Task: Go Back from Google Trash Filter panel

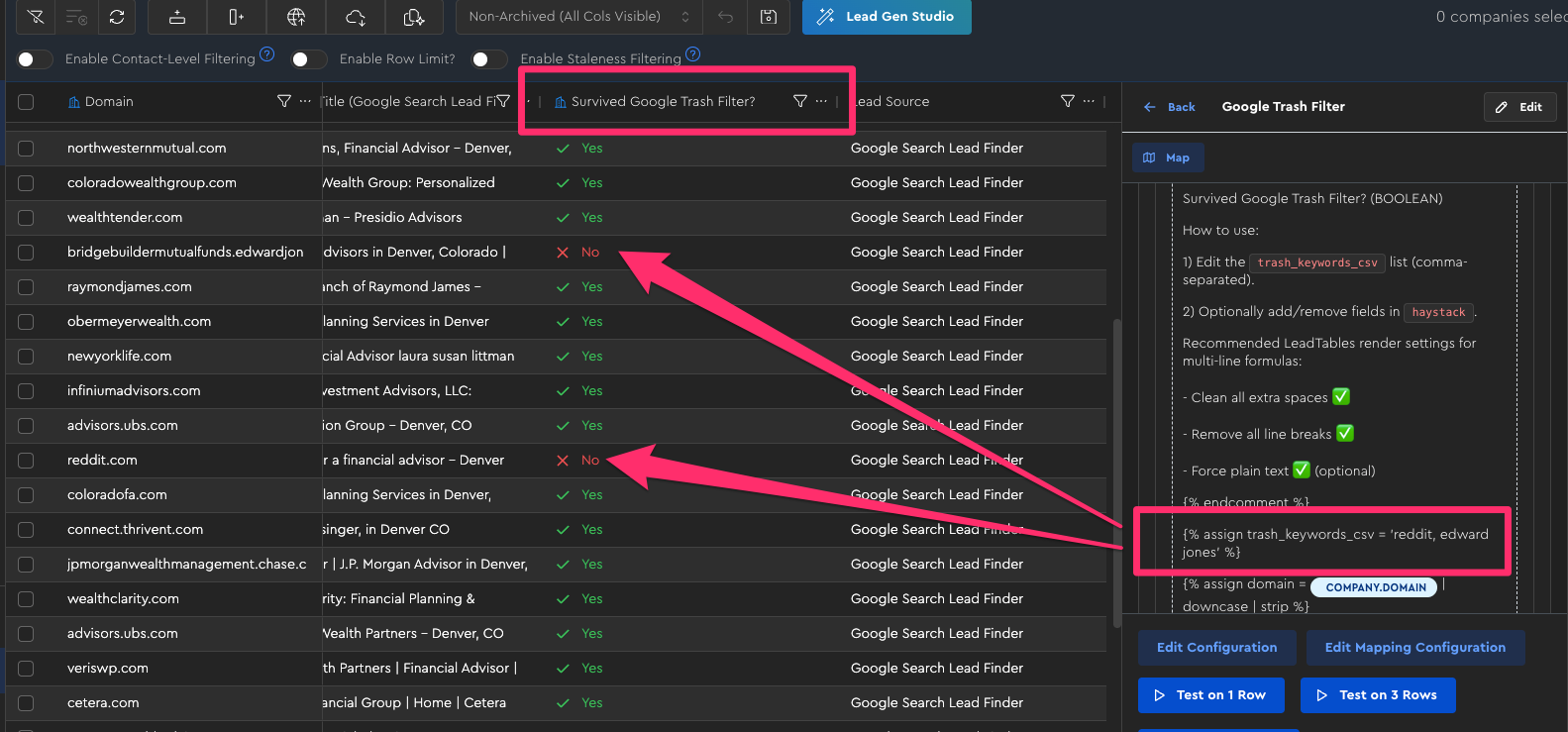Action: pyautogui.click(x=1170, y=107)
